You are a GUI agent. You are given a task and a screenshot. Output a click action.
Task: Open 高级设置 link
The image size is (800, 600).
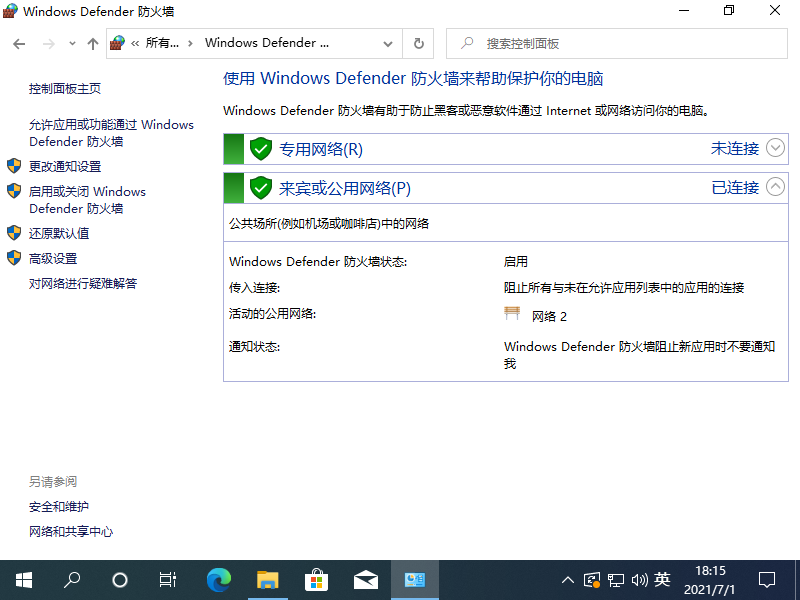click(53, 258)
